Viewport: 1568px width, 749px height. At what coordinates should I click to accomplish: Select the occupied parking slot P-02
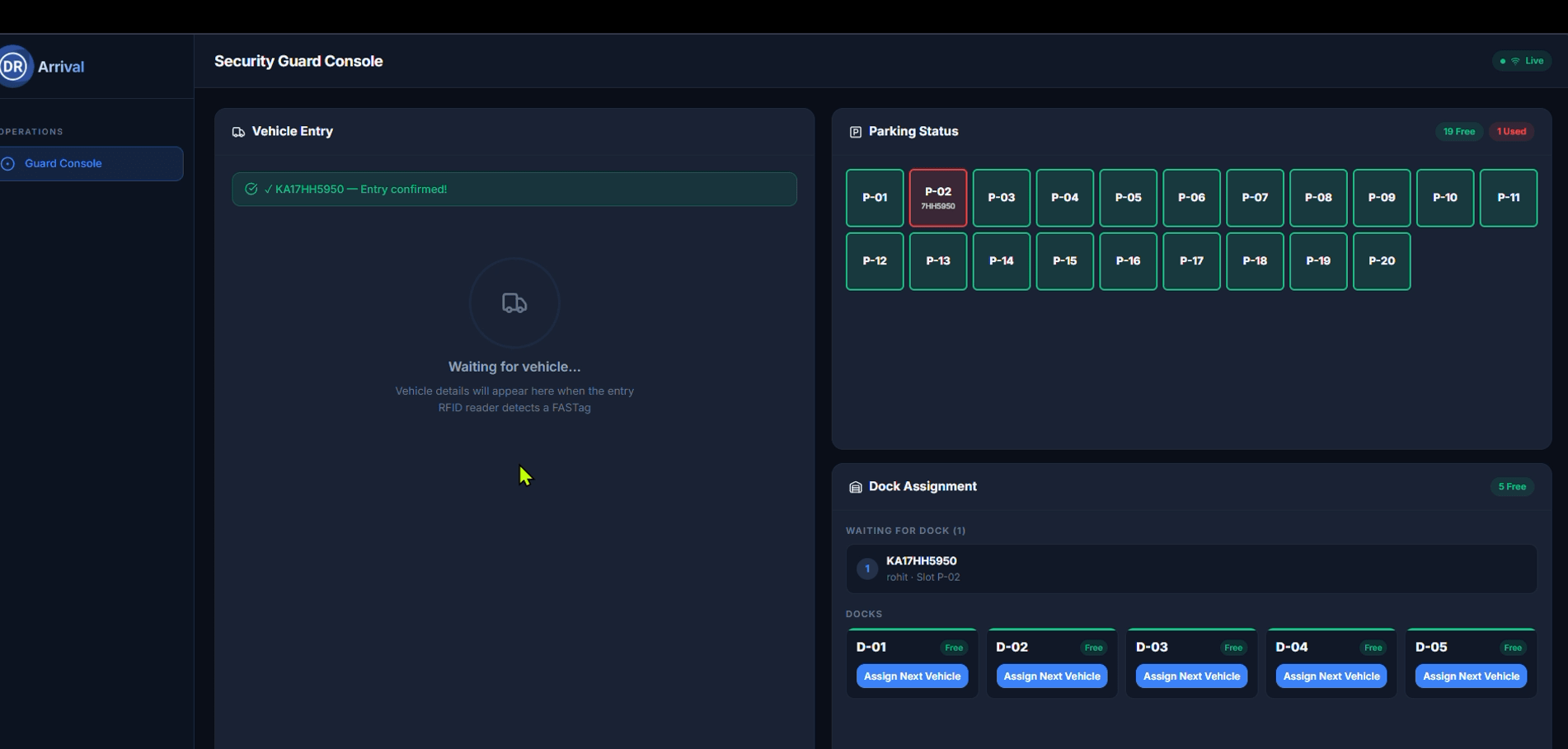pyautogui.click(x=937, y=198)
